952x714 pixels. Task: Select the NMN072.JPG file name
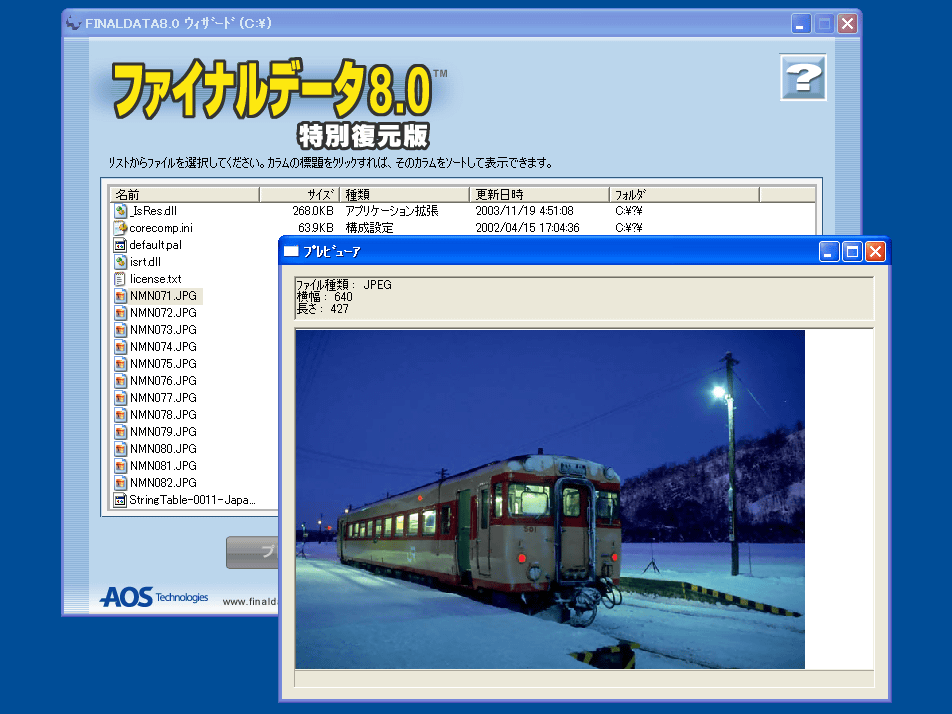163,313
